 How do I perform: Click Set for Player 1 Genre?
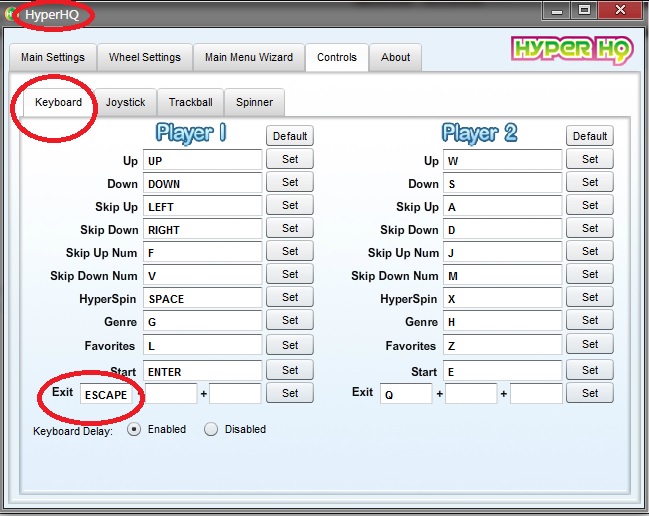click(x=290, y=320)
